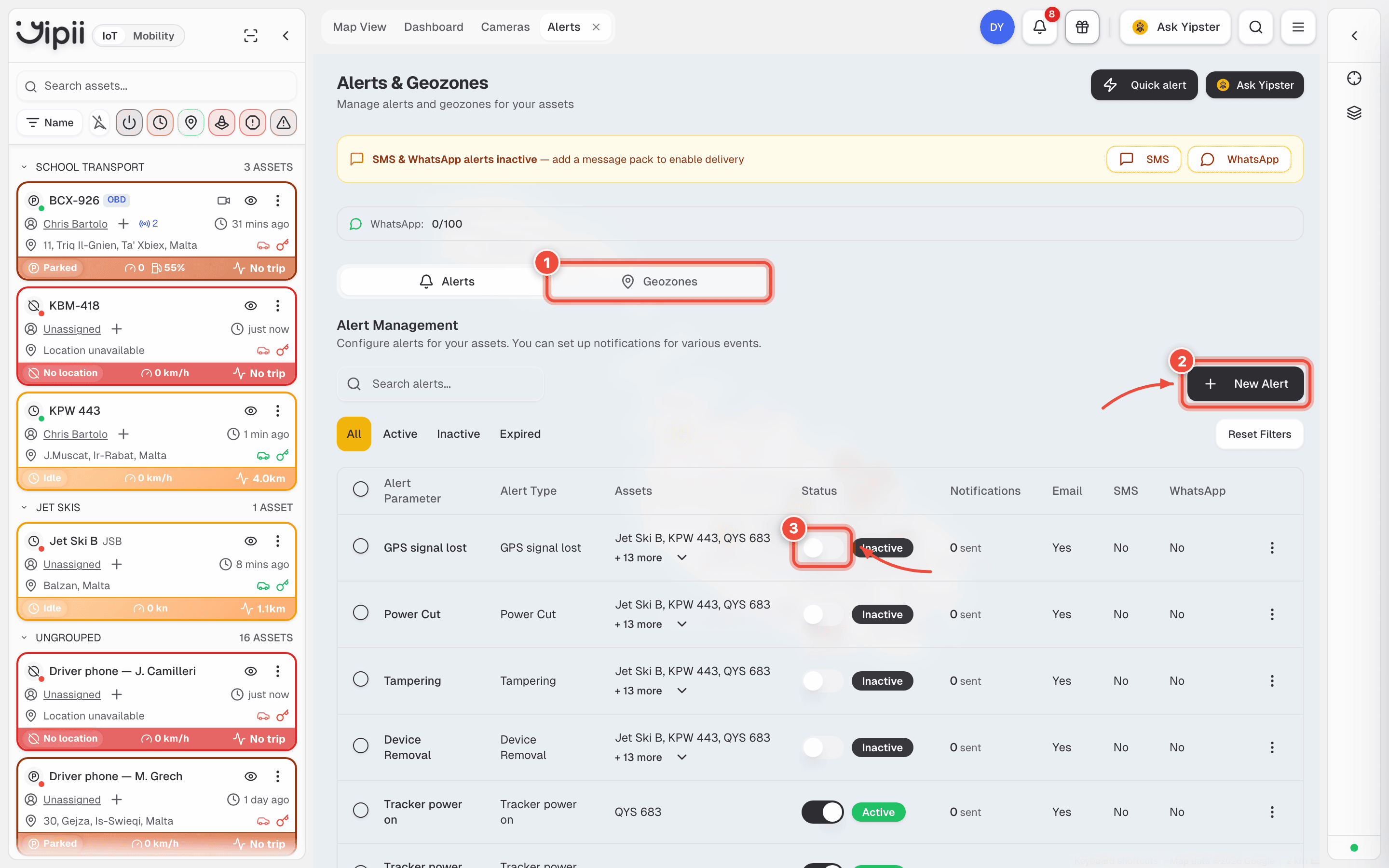Open the map layers icon
The image size is (1389, 868).
(1354, 112)
